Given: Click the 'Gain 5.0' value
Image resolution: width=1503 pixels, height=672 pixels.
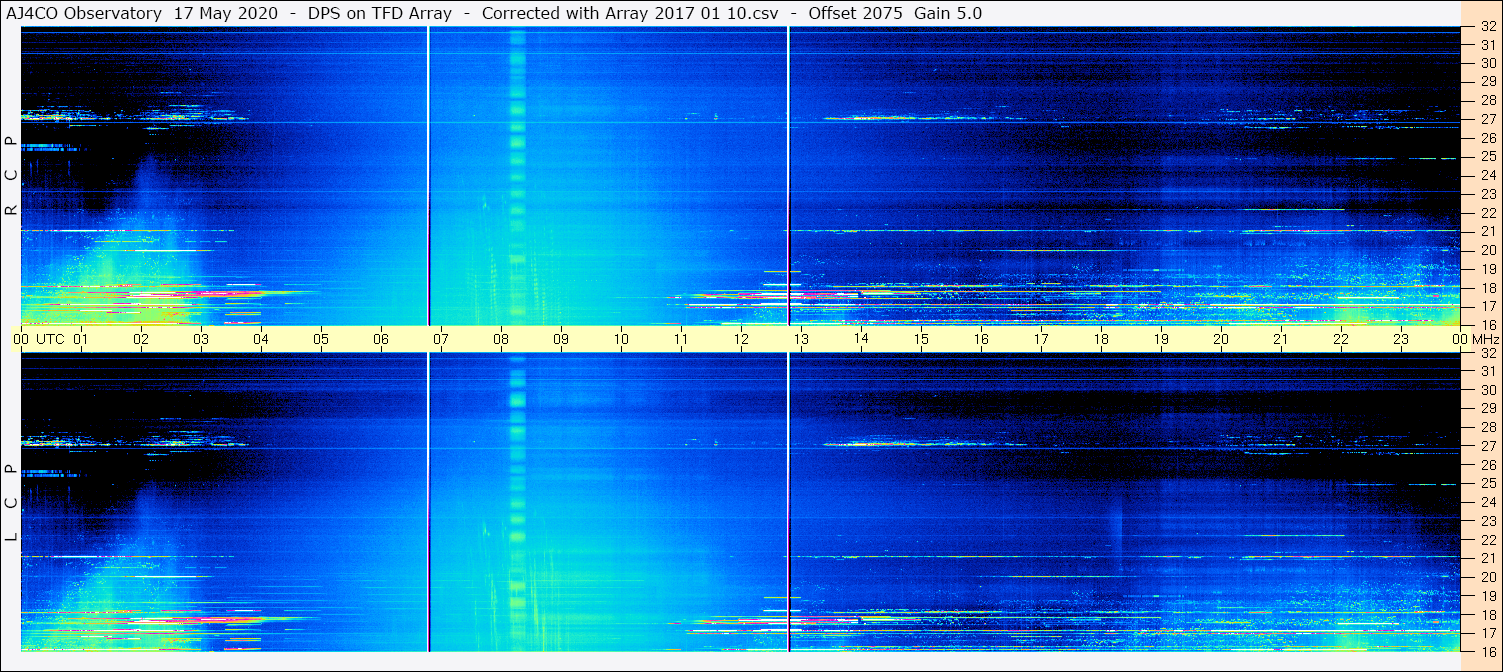Looking at the screenshot, I should pos(948,13).
